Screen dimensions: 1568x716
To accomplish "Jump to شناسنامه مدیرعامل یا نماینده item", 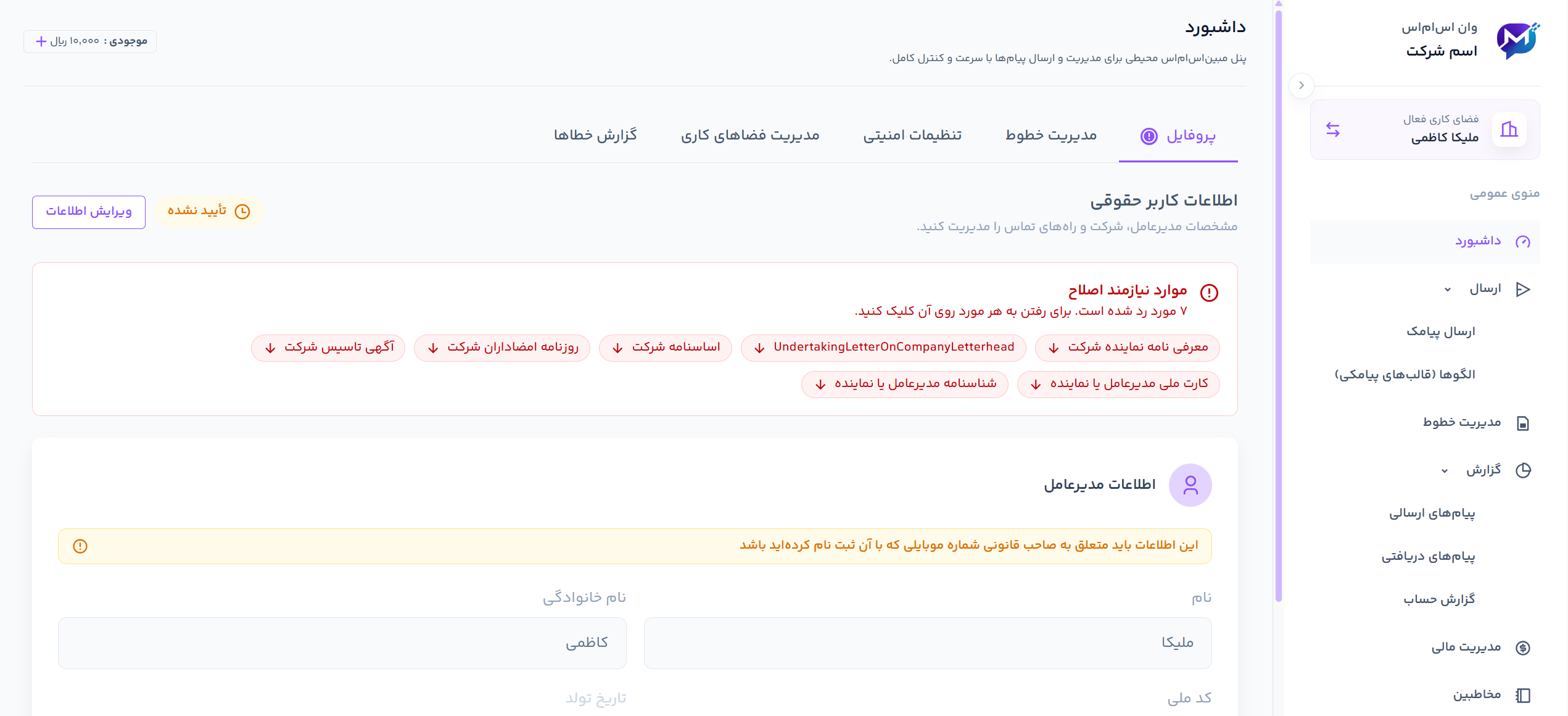I will [x=905, y=384].
